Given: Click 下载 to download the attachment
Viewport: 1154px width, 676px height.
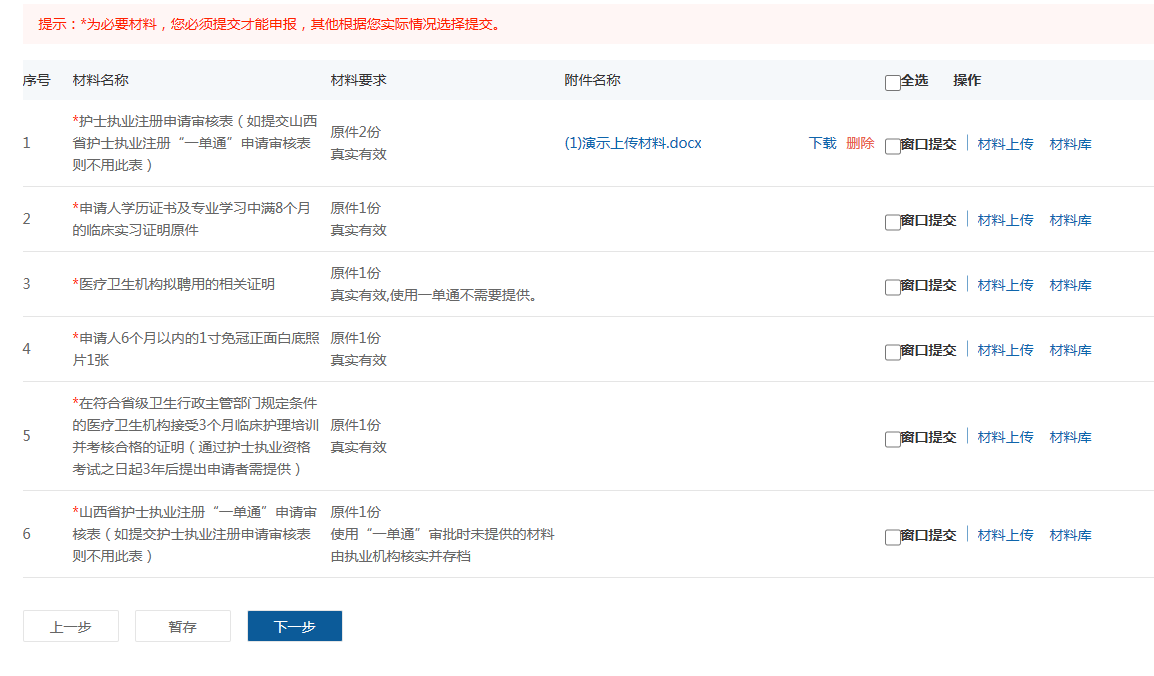Looking at the screenshot, I should 822,143.
